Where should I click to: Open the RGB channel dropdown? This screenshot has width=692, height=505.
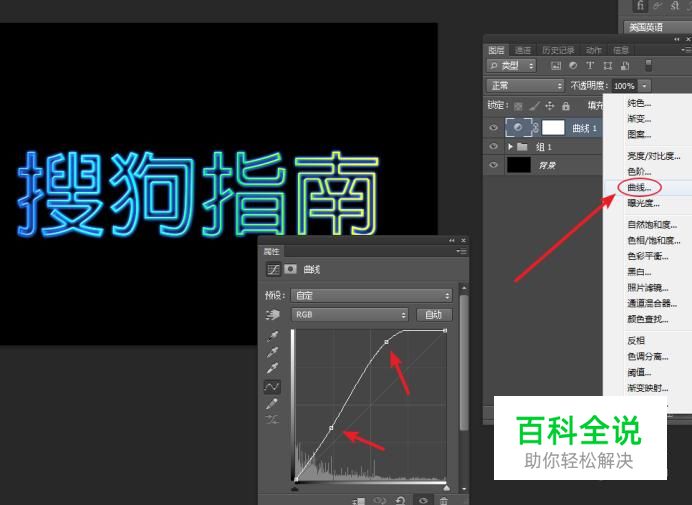click(x=350, y=315)
